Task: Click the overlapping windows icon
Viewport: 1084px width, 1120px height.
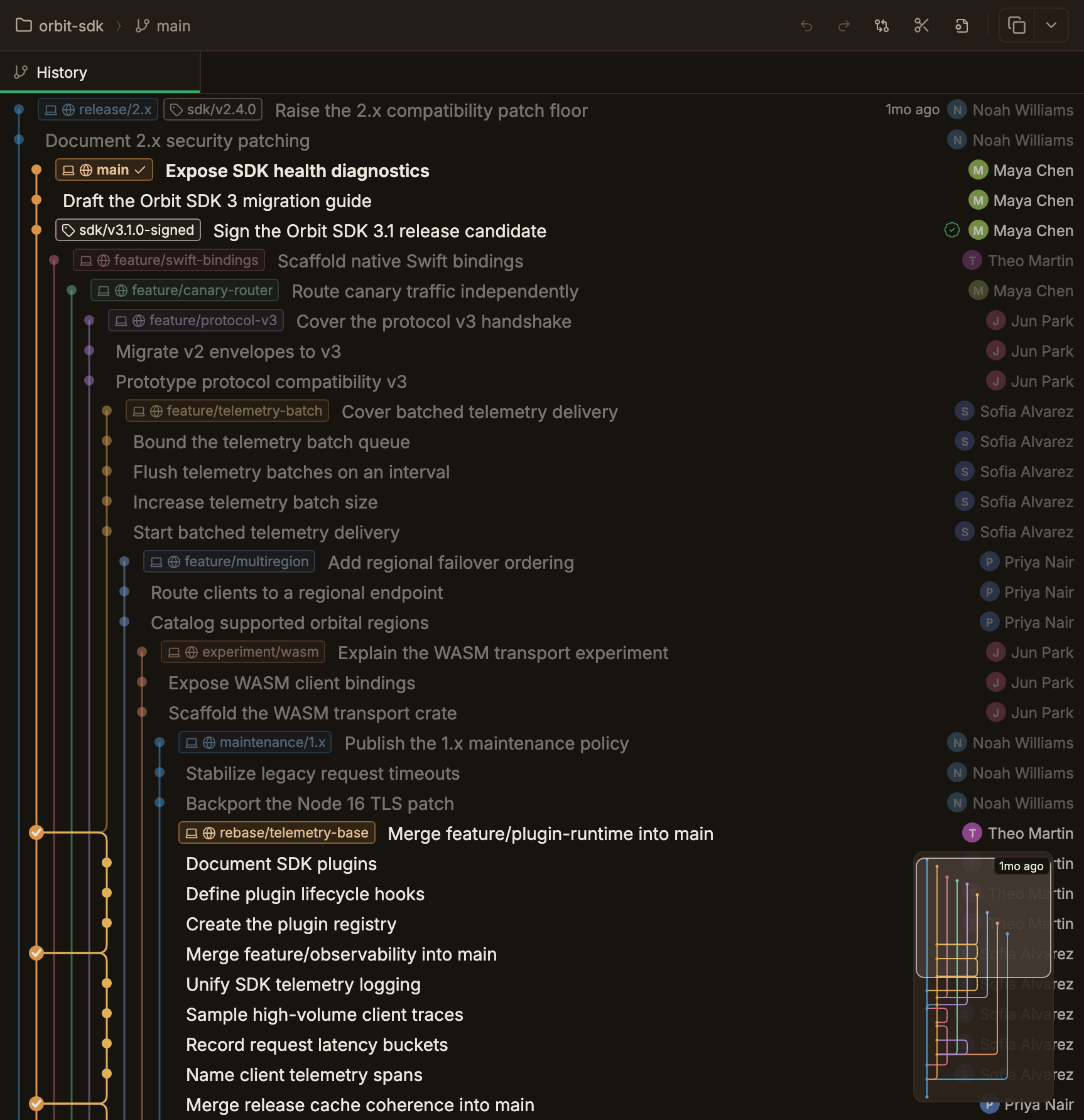Action: [x=1017, y=26]
